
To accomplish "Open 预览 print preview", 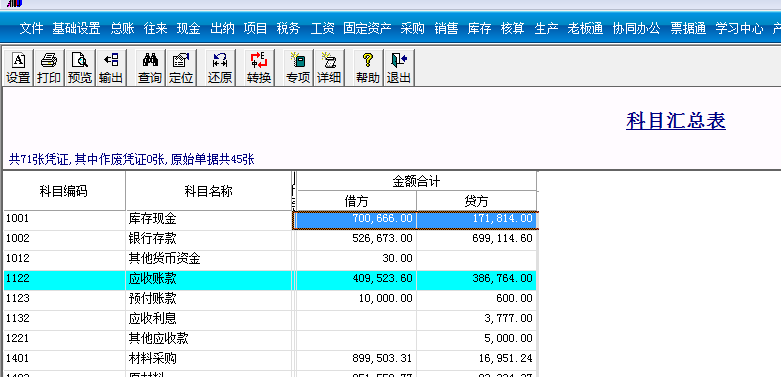I will (x=80, y=68).
